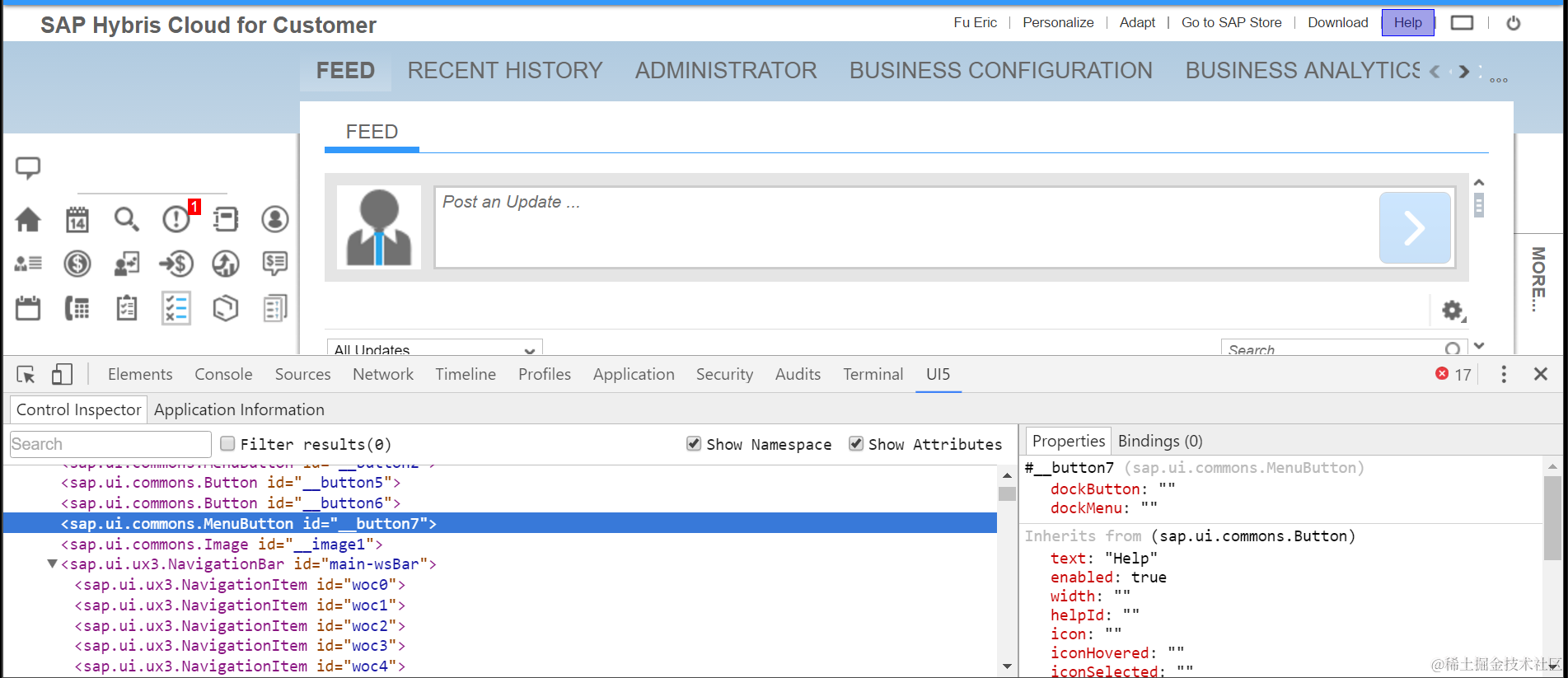Screen dimensions: 1568x678
Task: Click the Download link
Action: coord(1337,23)
